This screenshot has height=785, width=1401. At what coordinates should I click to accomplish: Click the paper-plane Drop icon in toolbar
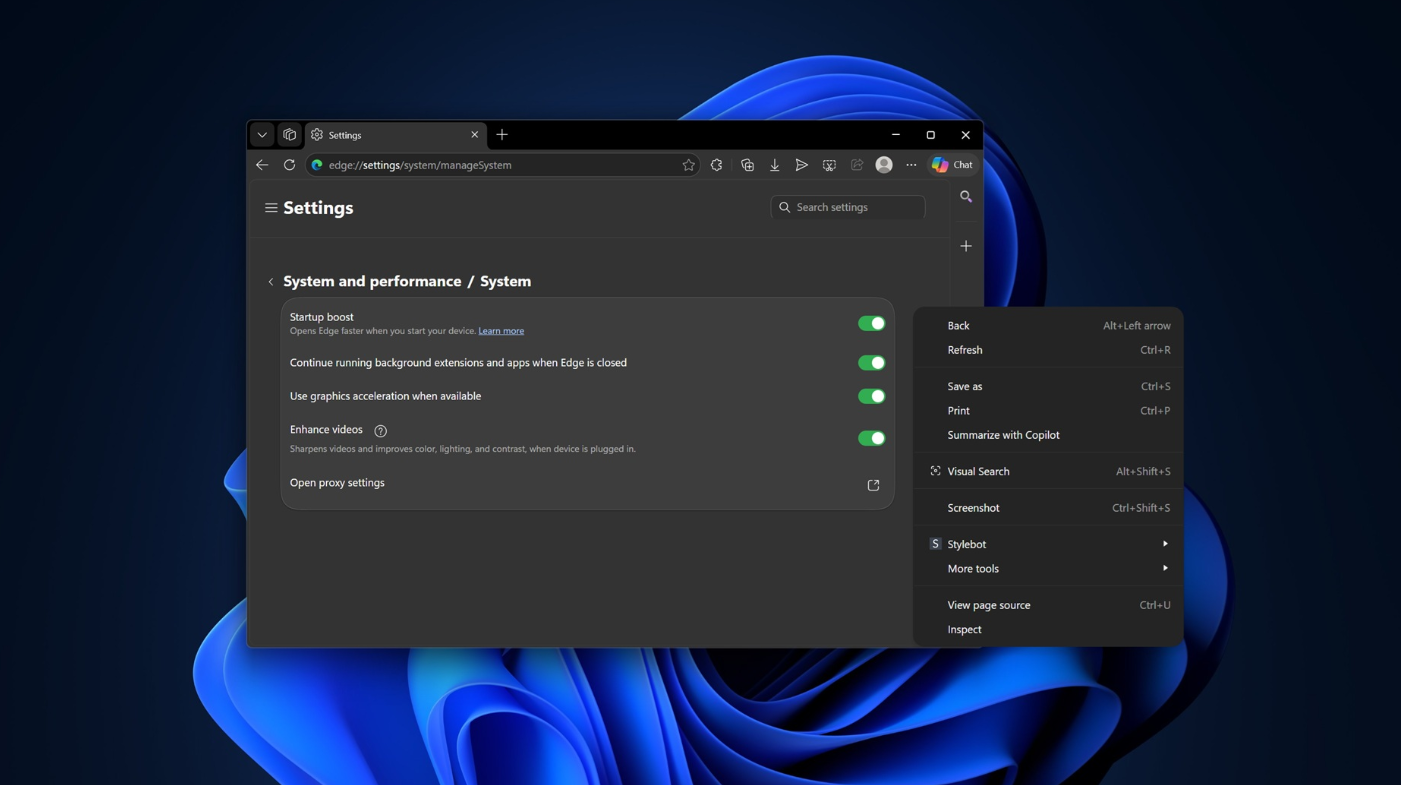pos(802,165)
